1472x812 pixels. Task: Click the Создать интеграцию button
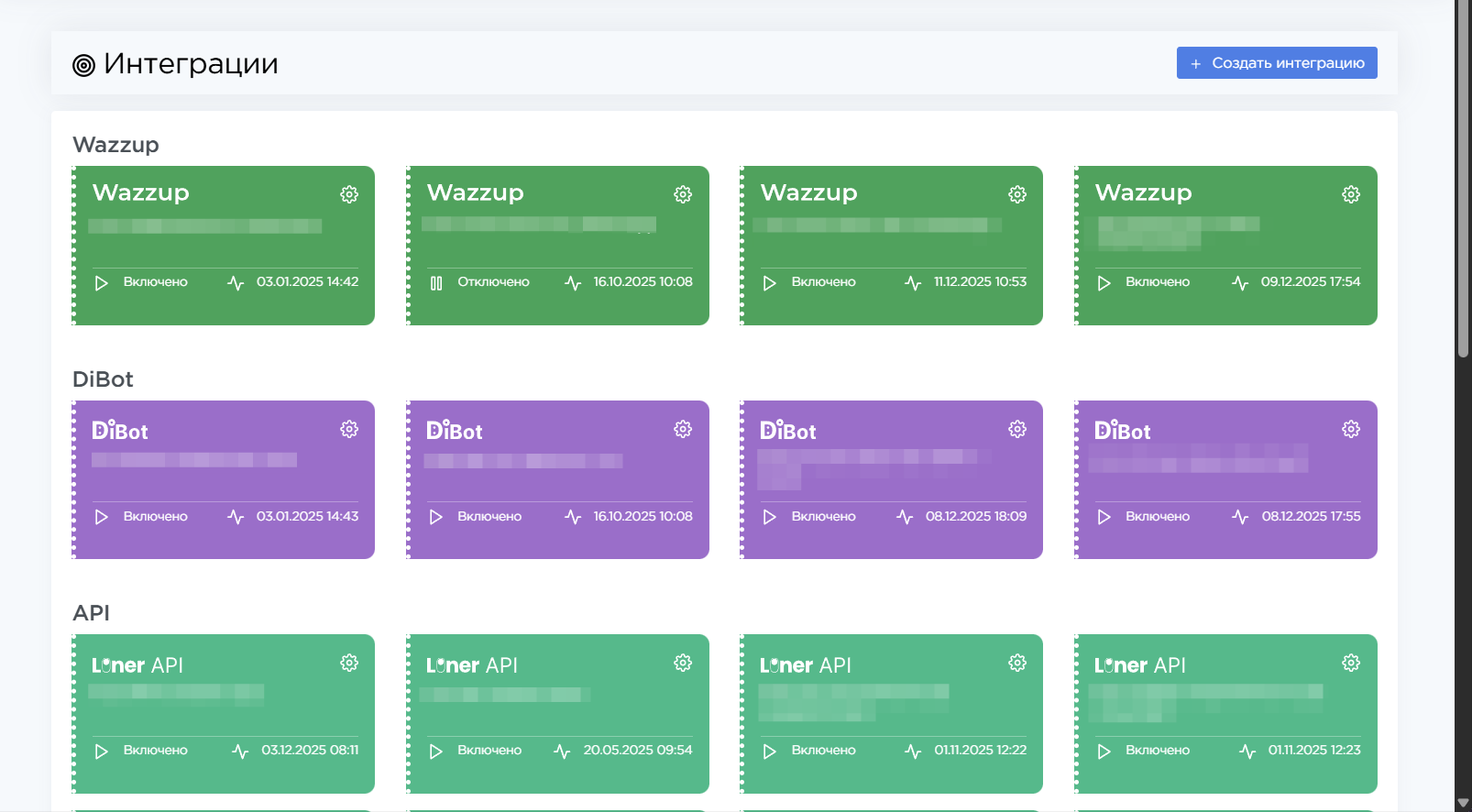point(1277,63)
